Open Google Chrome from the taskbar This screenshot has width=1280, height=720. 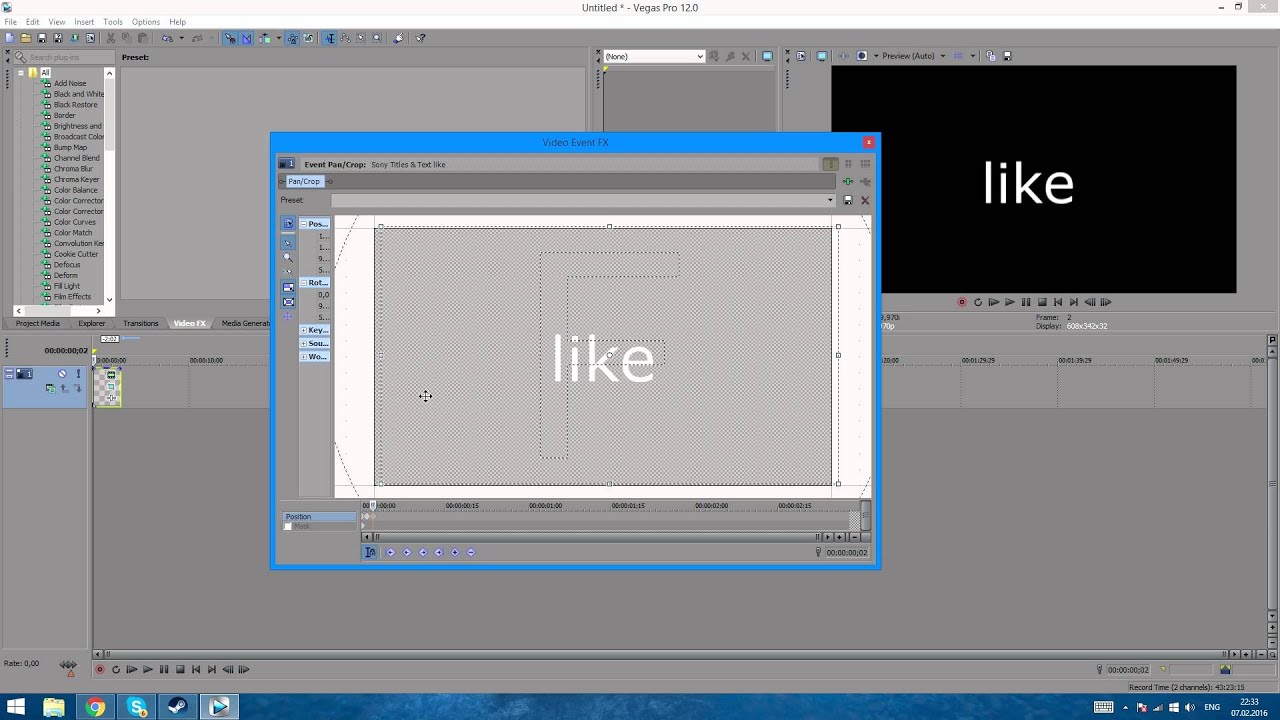tap(95, 707)
